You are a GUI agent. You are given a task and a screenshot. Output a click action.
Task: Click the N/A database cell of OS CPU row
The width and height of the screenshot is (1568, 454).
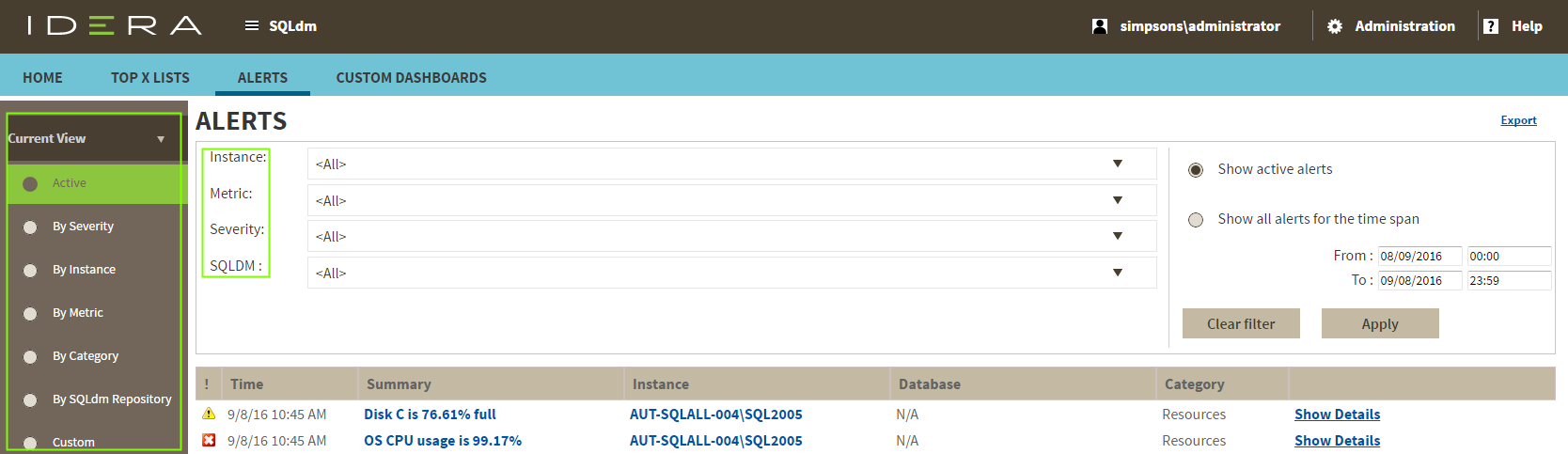click(x=907, y=440)
